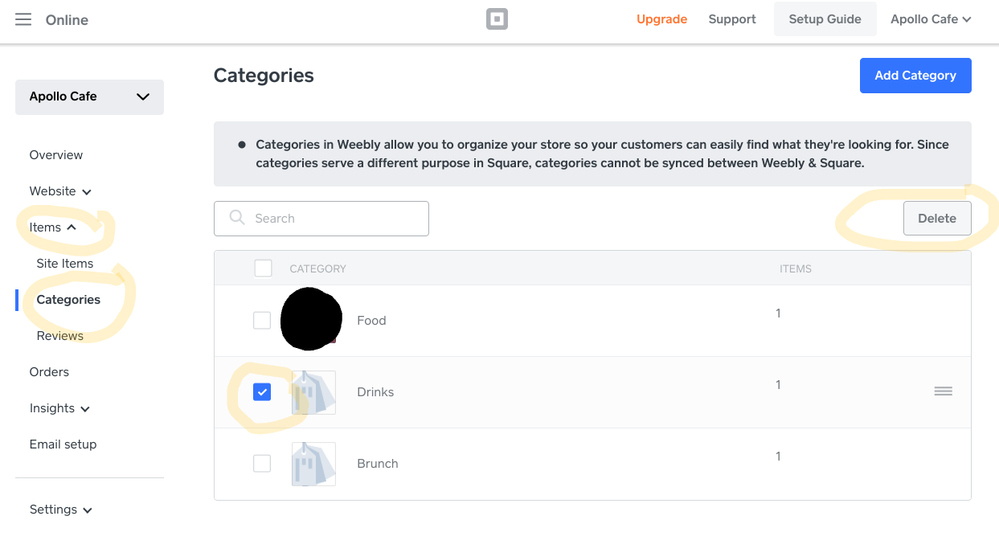Click the Drinks category thumbnail image

pos(314,392)
